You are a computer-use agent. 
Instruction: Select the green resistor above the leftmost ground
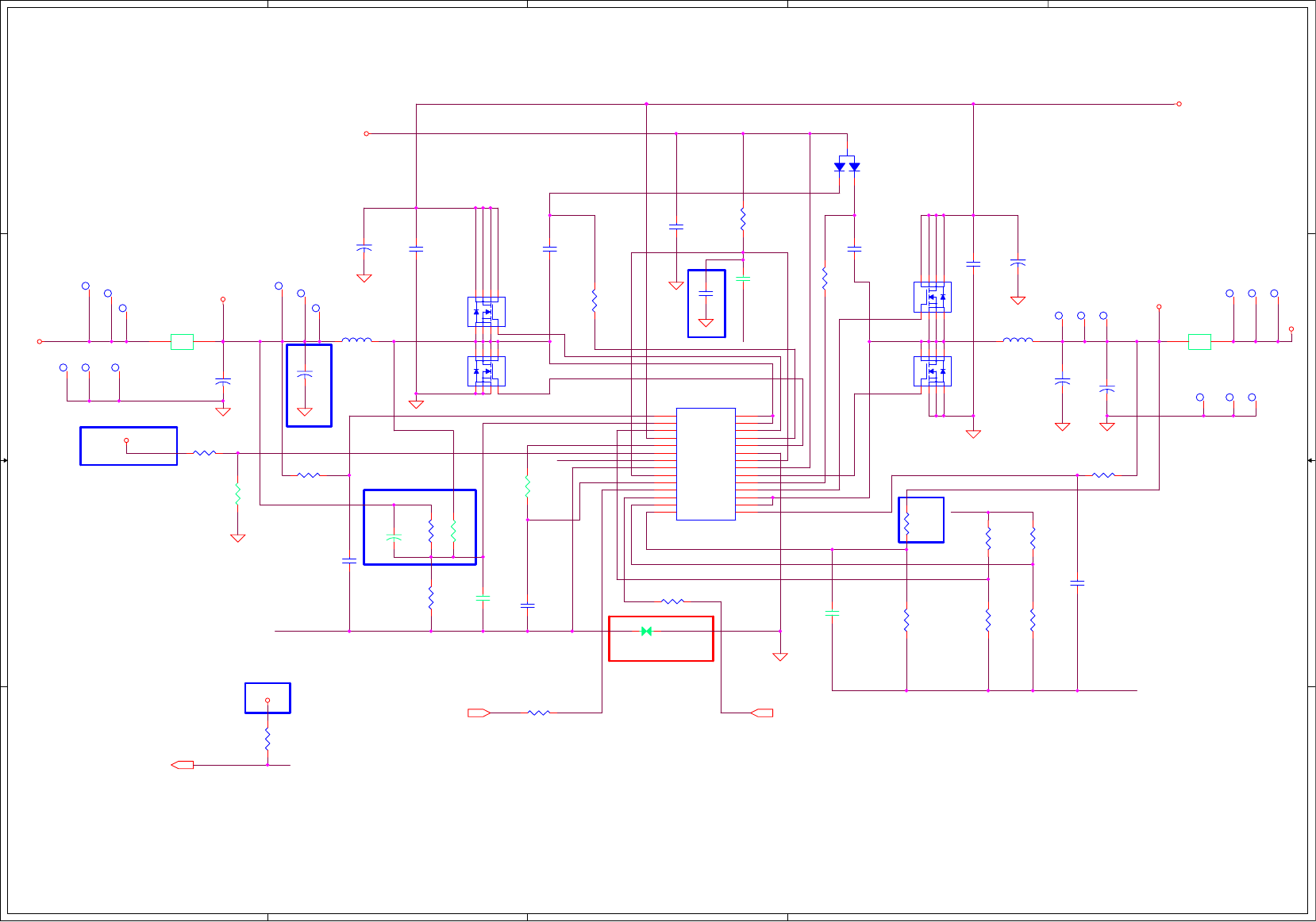(x=237, y=494)
